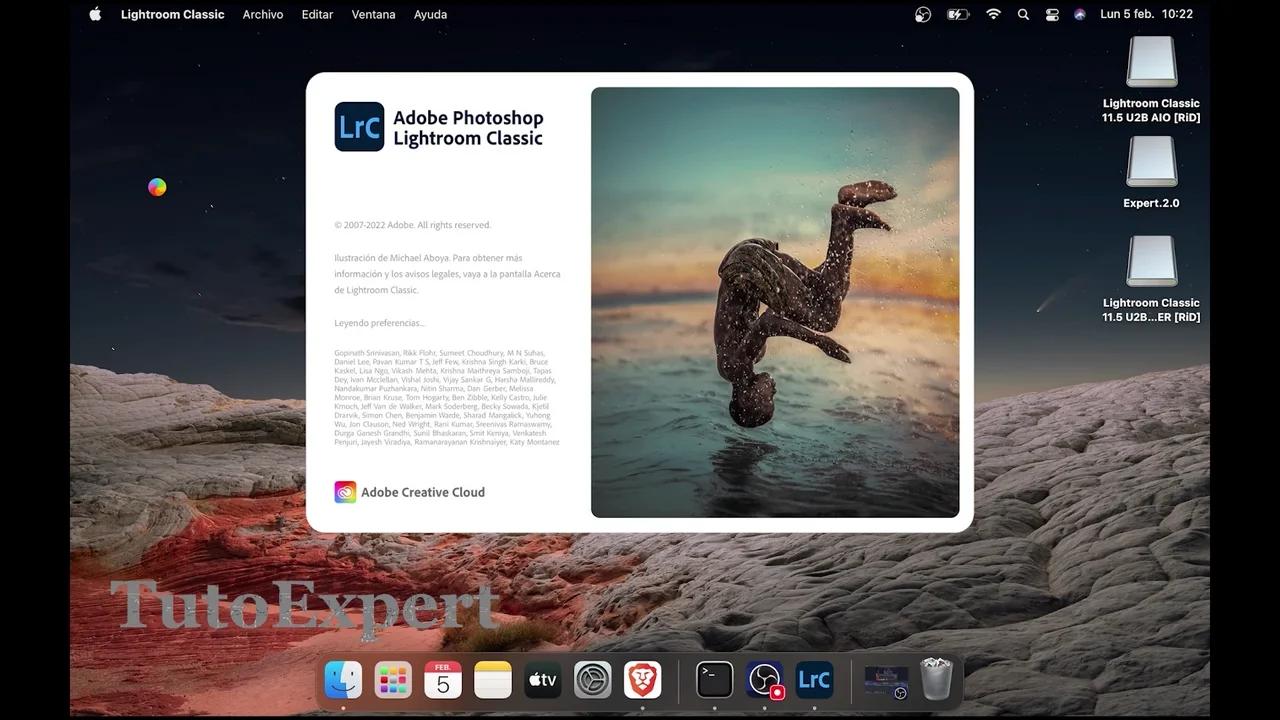Screen dimensions: 1280x720
Task: Open Control Center from the menu bar
Action: tap(1052, 14)
